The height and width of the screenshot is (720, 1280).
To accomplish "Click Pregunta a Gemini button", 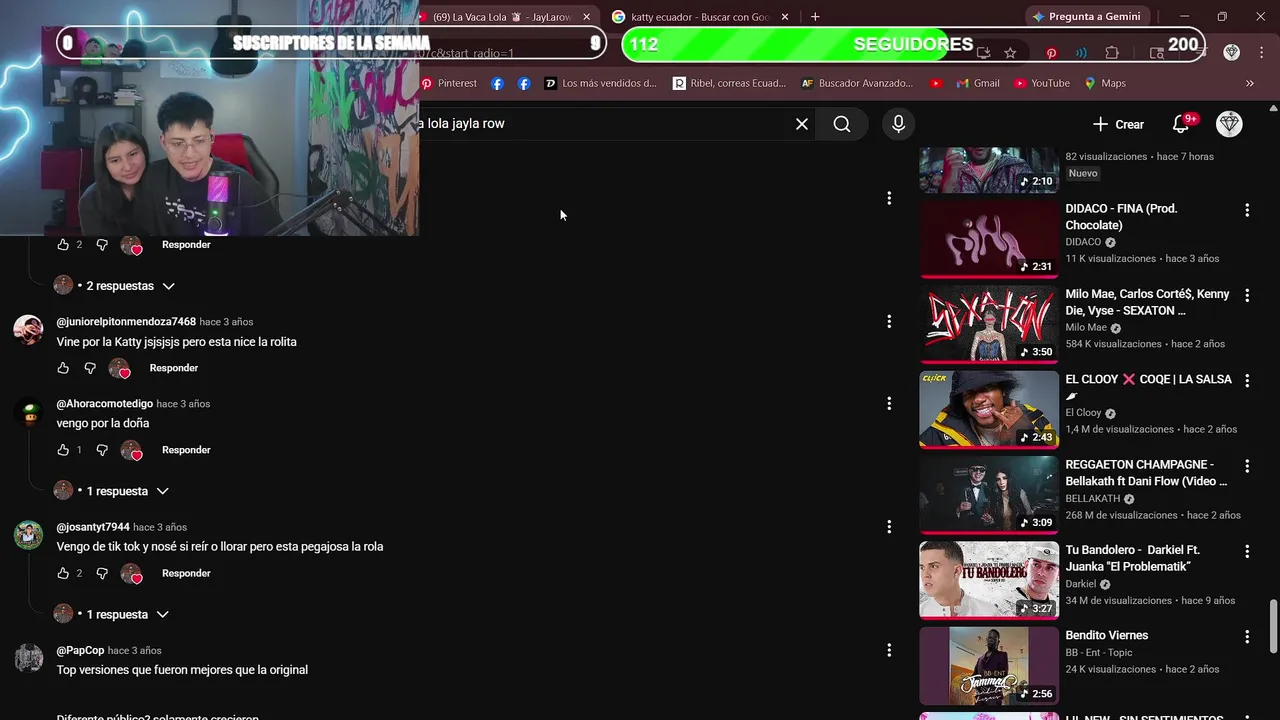I will pos(1085,17).
